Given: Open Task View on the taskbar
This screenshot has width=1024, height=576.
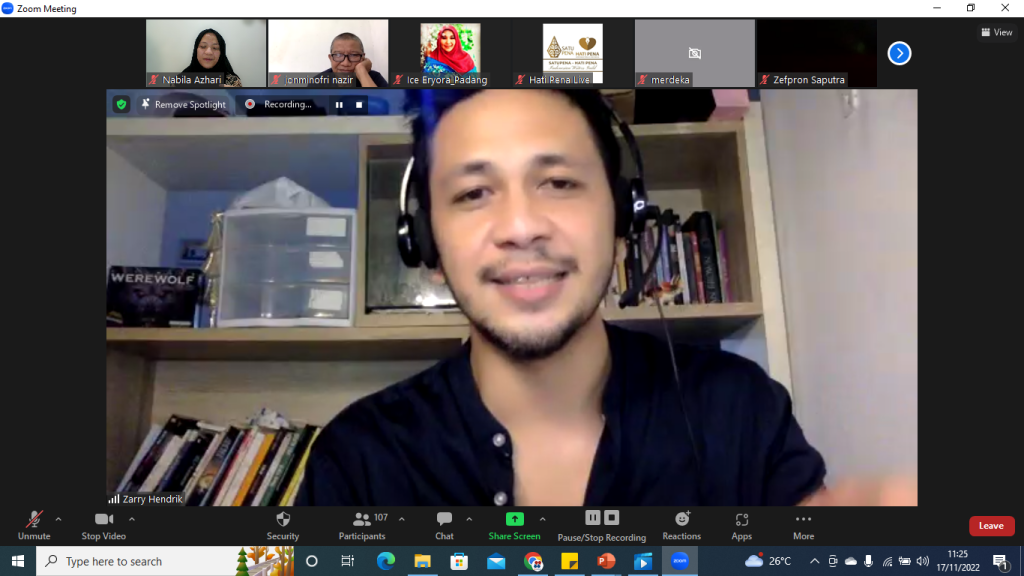Looking at the screenshot, I should point(347,561).
